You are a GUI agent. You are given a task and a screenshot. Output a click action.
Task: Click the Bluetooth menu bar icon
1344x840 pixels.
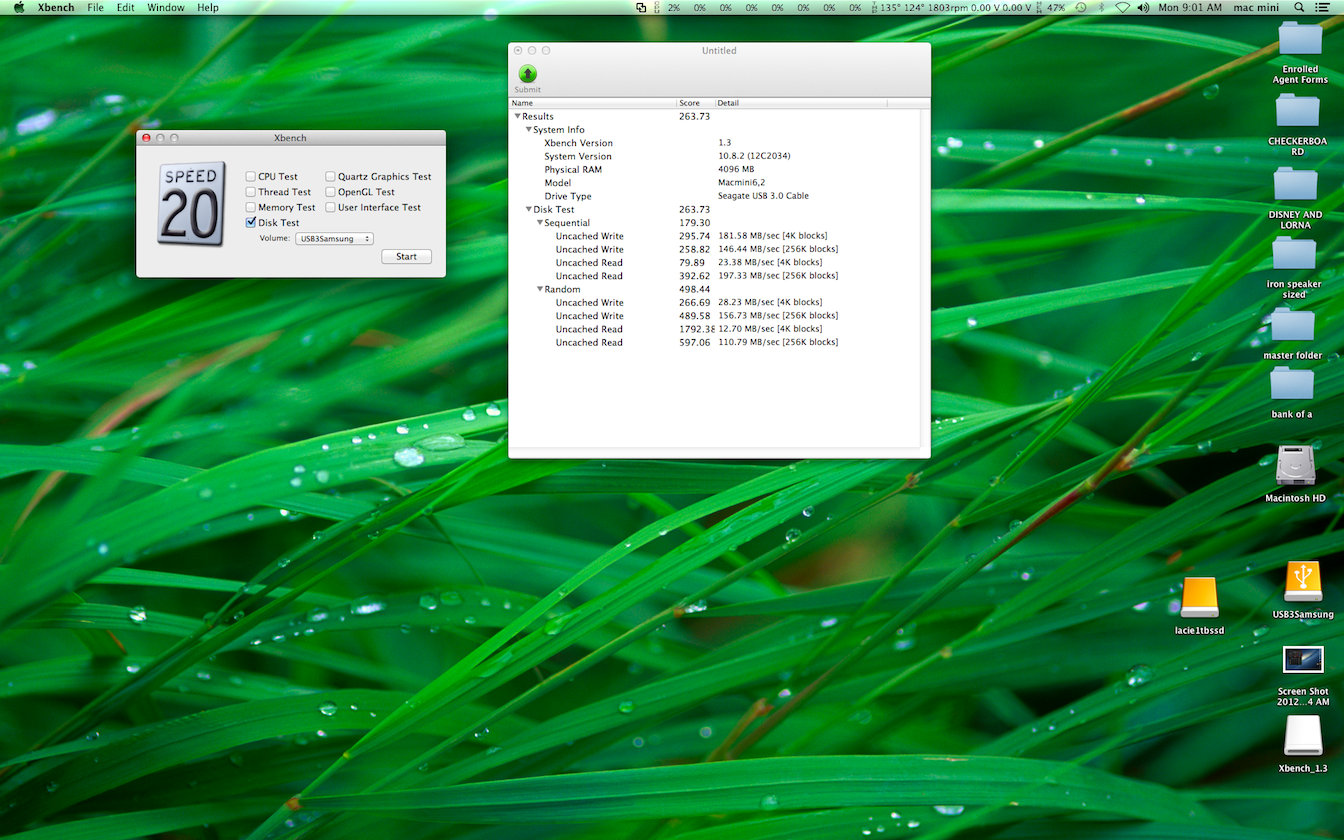1101,7
